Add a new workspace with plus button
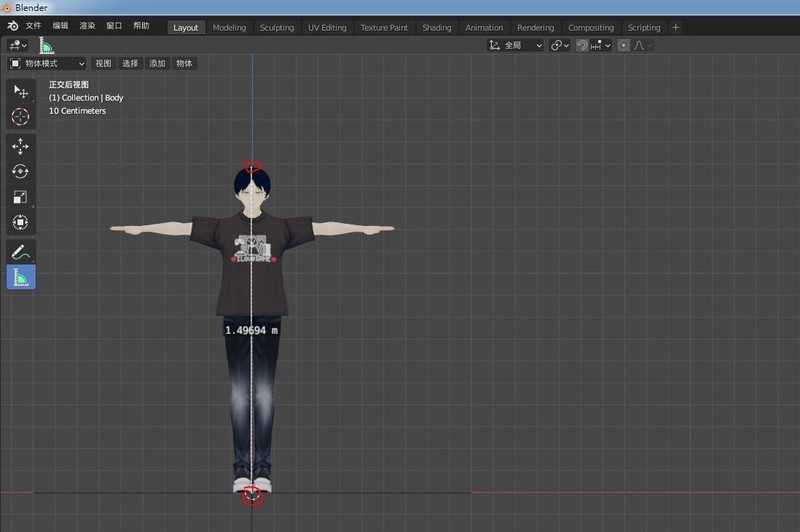The height and width of the screenshot is (532, 800). coord(676,28)
